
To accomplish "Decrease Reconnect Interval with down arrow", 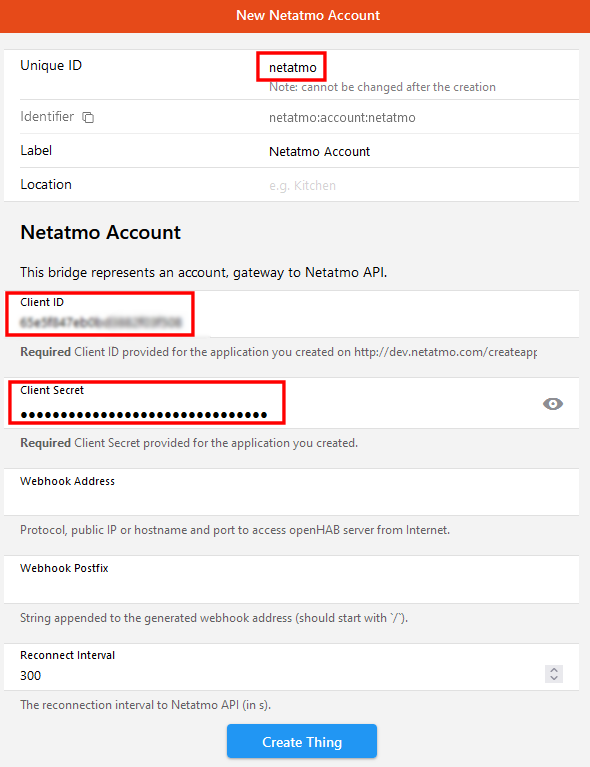I will coord(554,678).
